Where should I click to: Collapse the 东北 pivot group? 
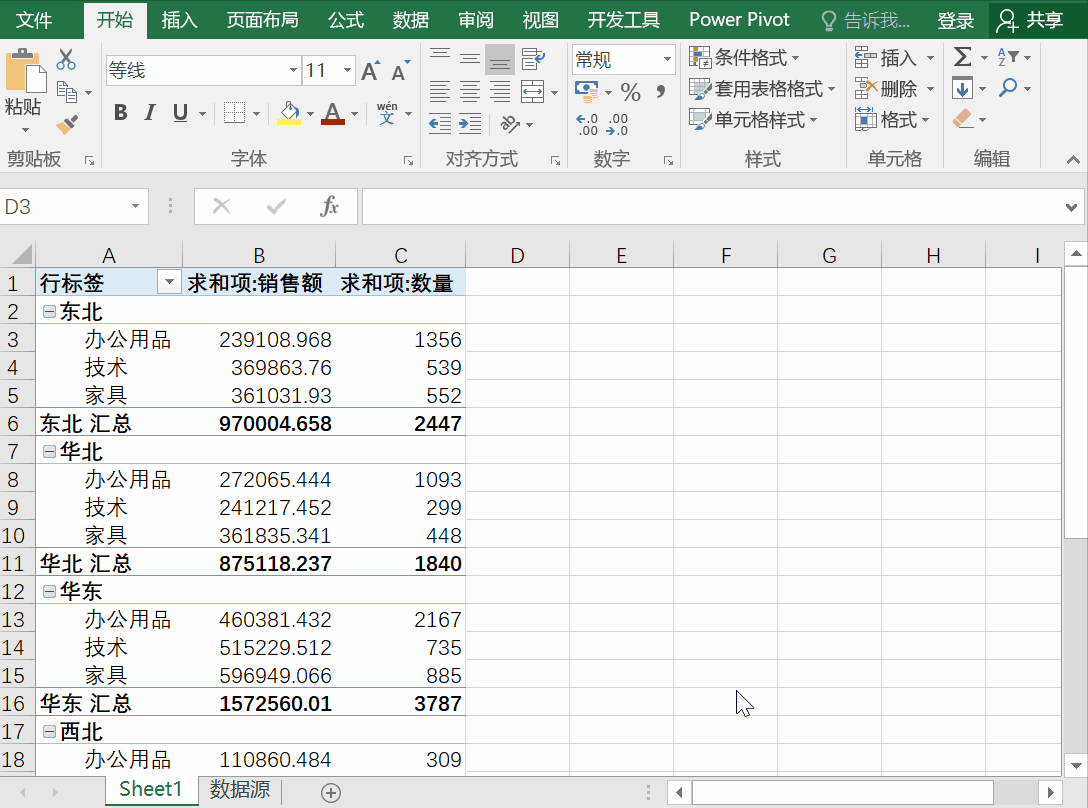point(49,312)
